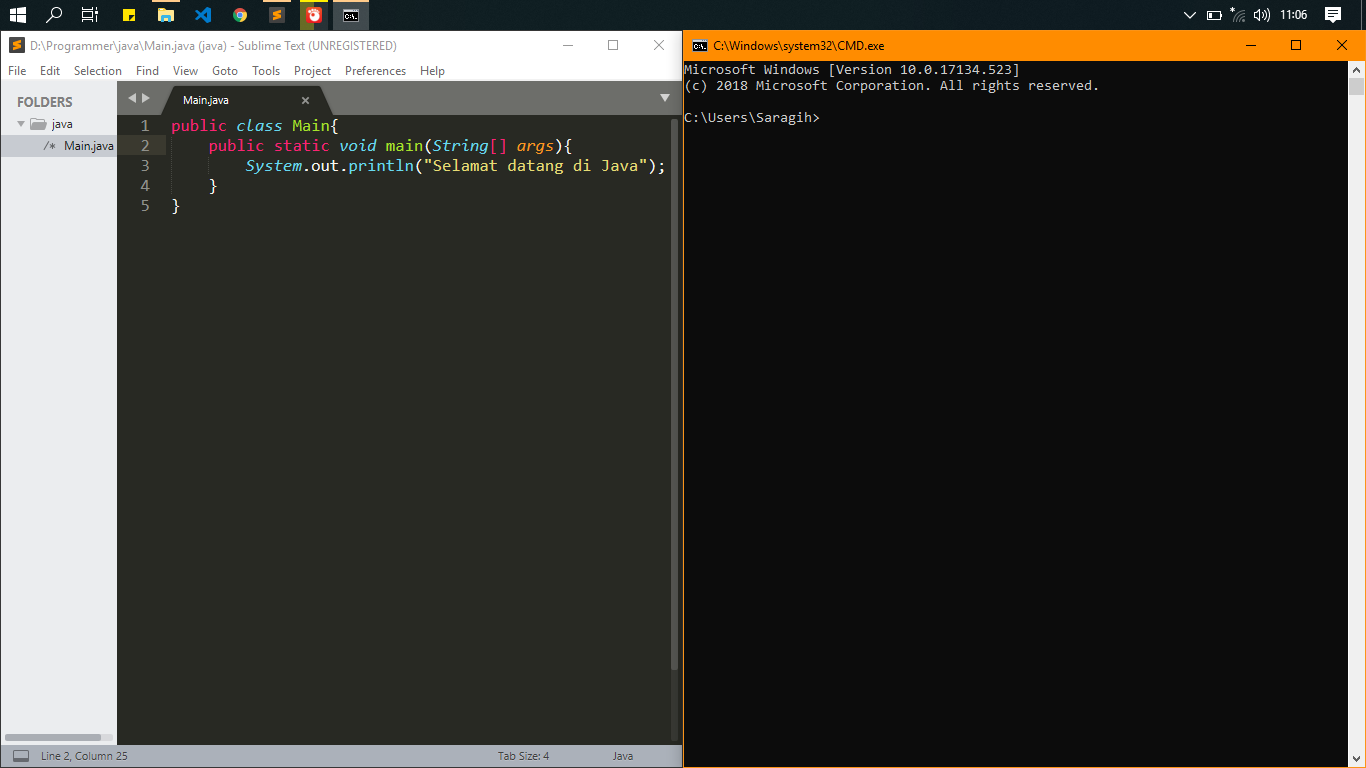Open the Selection menu
Viewport: 1366px width, 768px height.
[x=98, y=71]
